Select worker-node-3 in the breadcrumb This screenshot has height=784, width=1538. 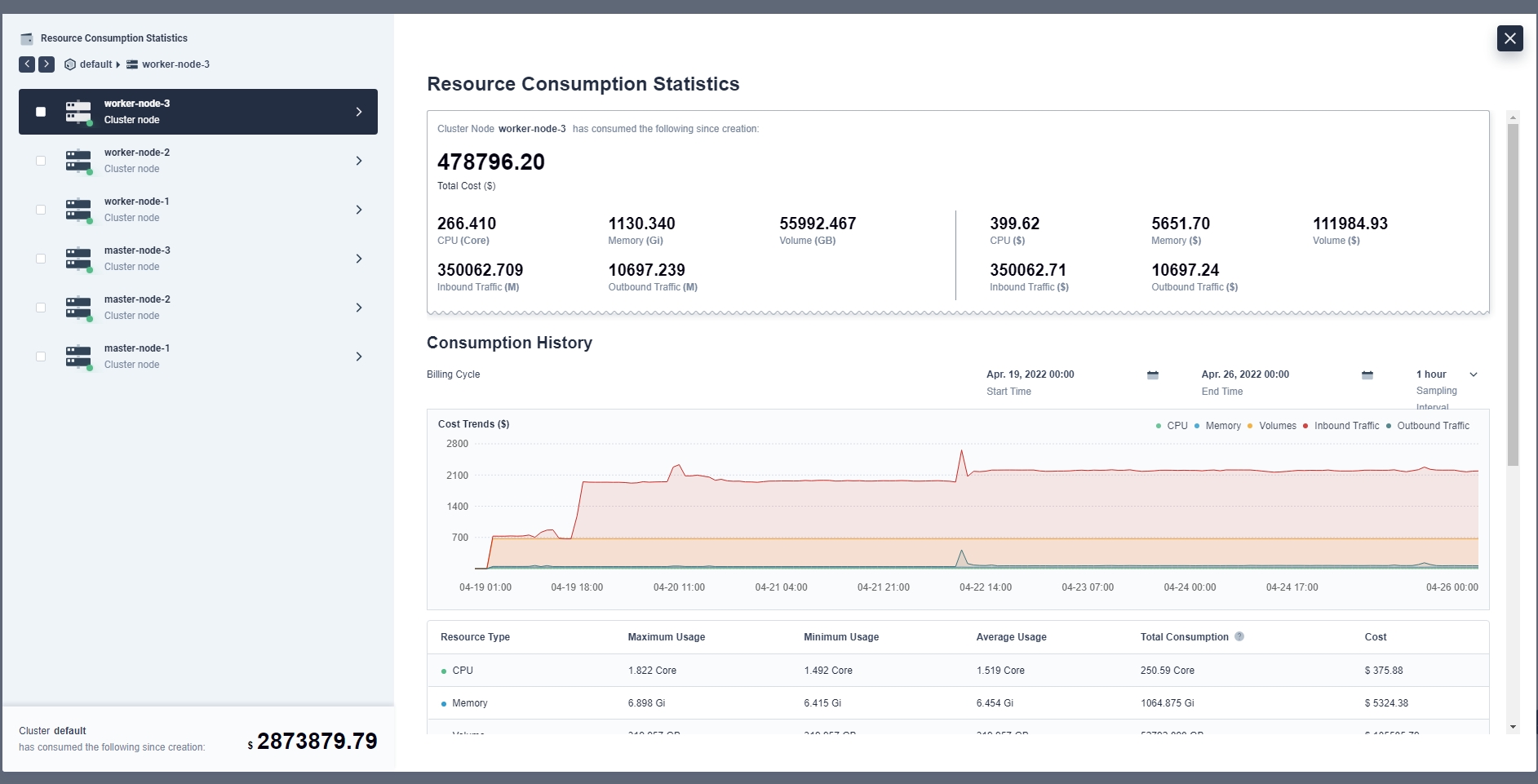(x=175, y=64)
